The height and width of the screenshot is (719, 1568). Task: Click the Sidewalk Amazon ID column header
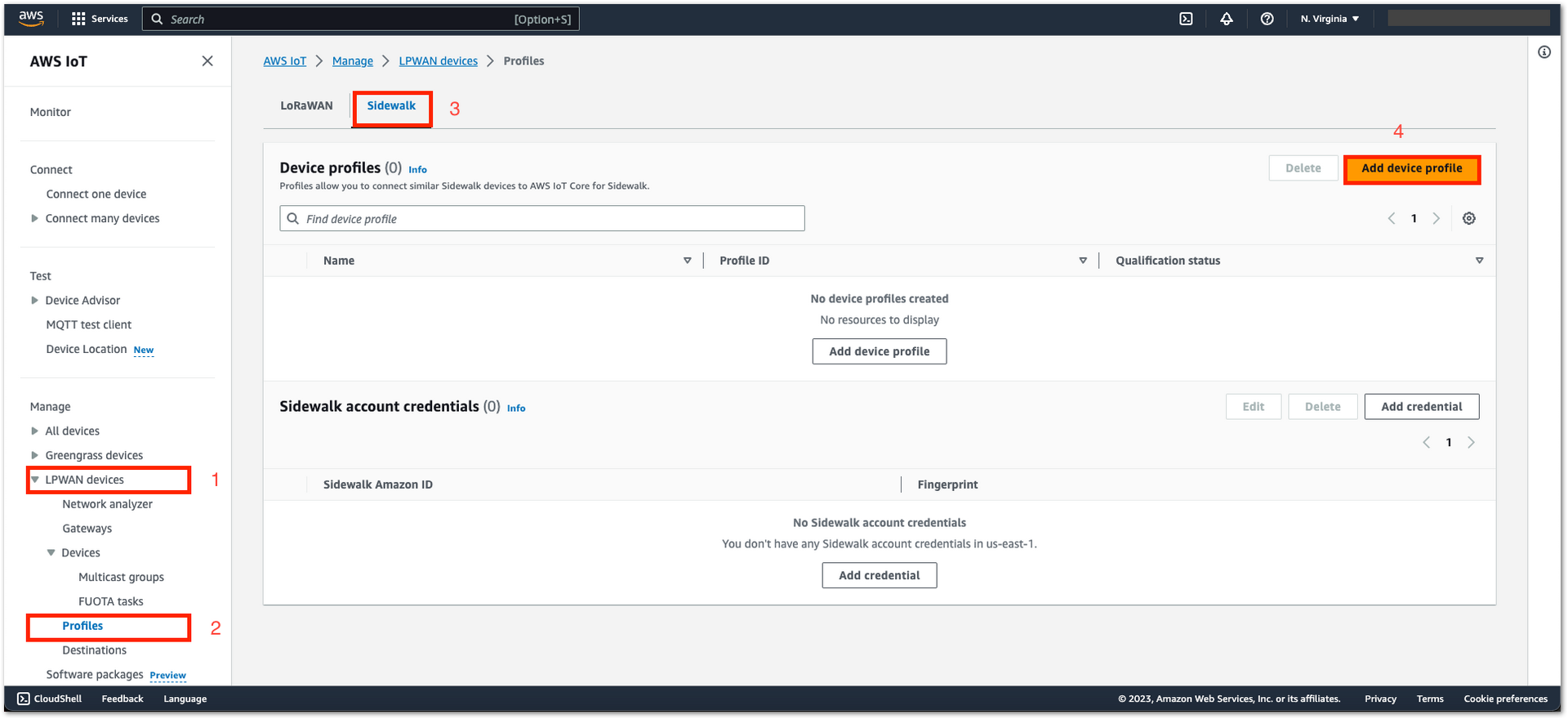click(x=377, y=485)
